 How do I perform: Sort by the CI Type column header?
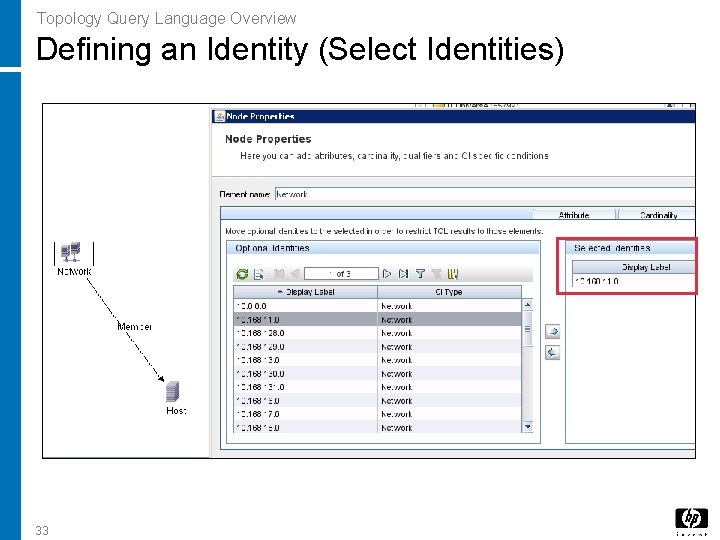tap(449, 292)
